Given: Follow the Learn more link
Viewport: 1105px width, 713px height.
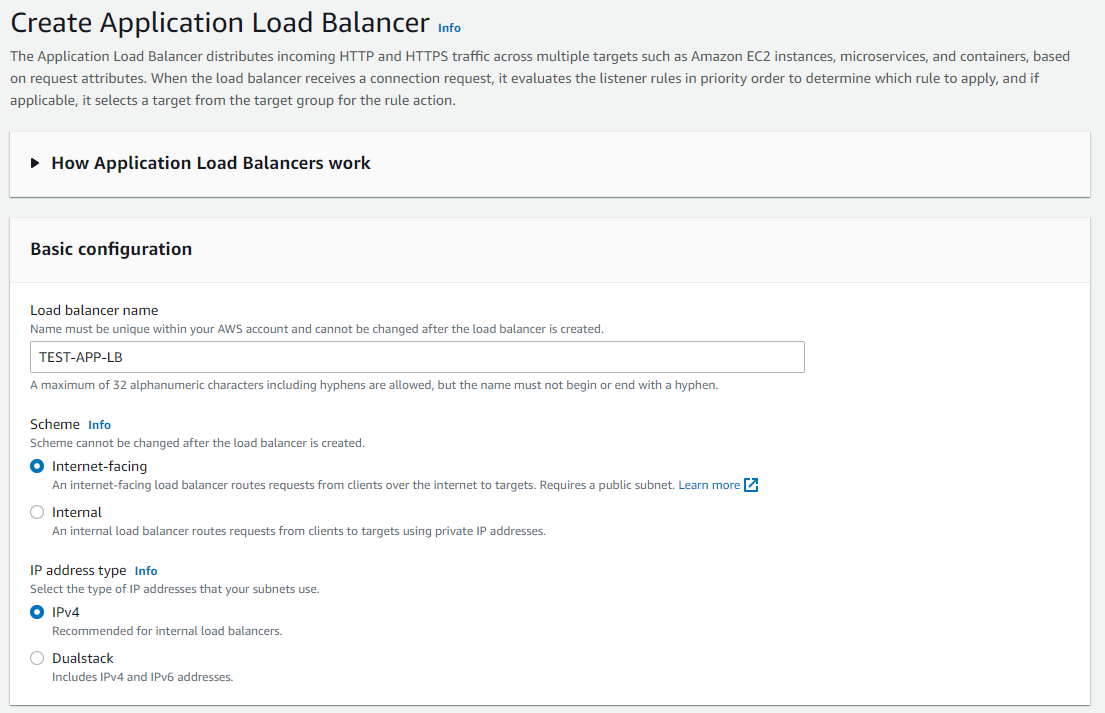Looking at the screenshot, I should (x=708, y=485).
